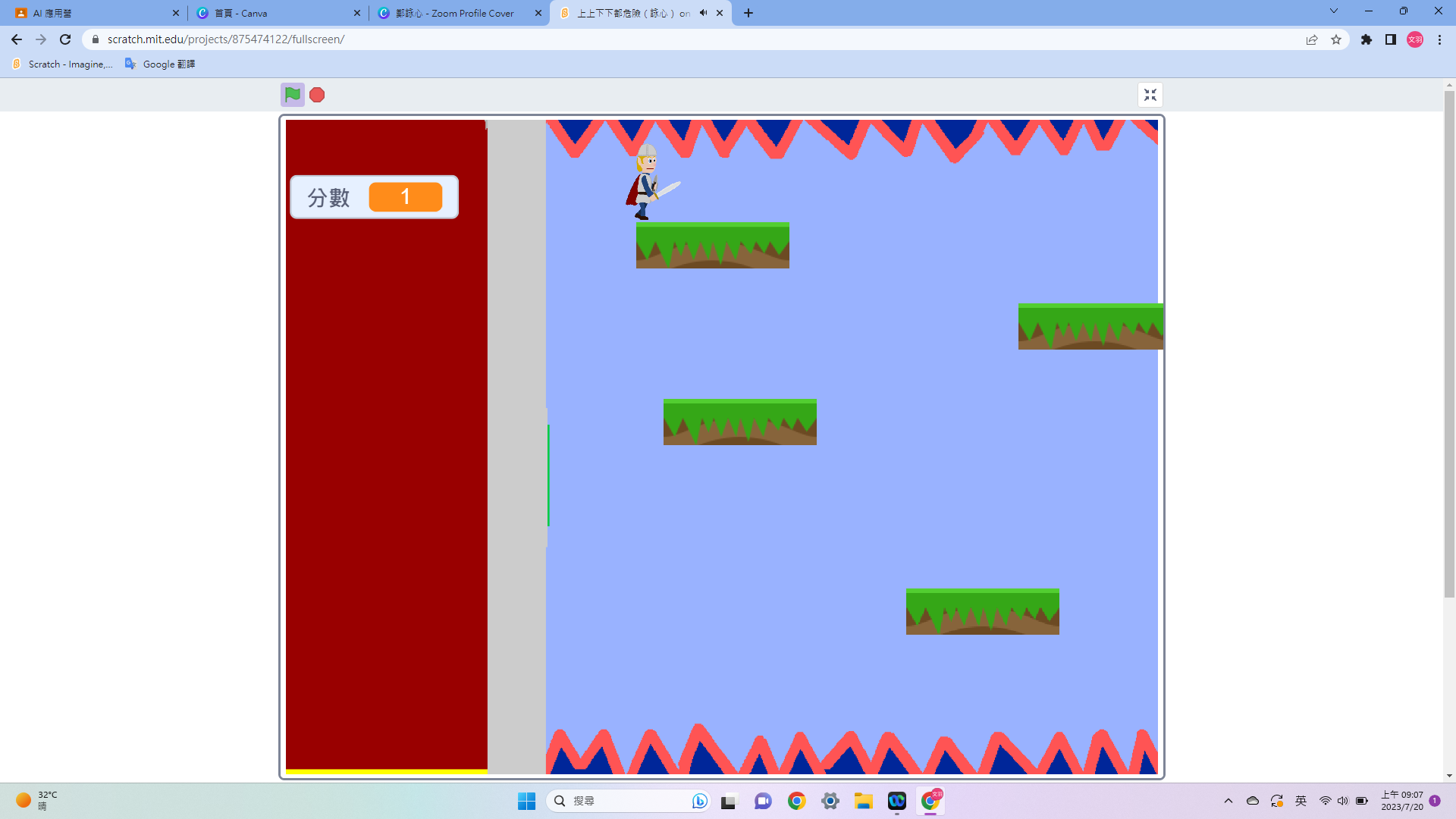Open the Scratch - Imagine bookmark
The width and height of the screenshot is (1456, 819).
(x=62, y=64)
